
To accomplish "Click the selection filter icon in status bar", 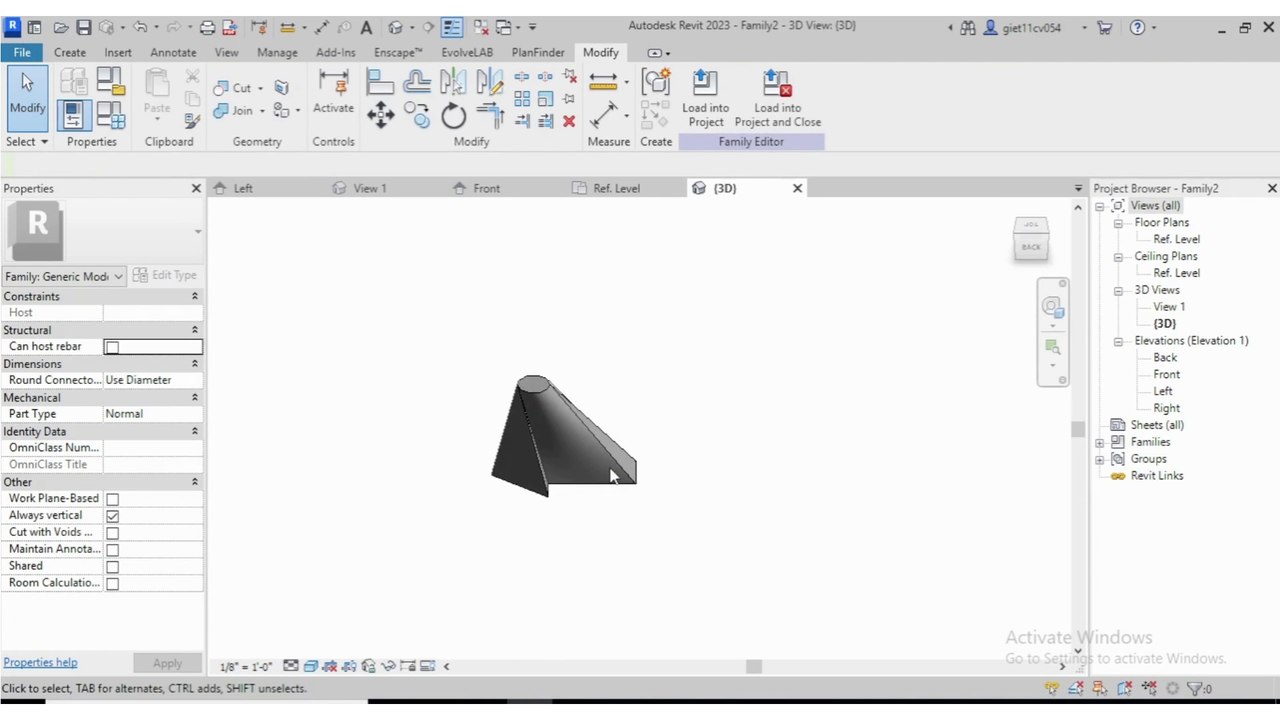I will [x=1194, y=689].
